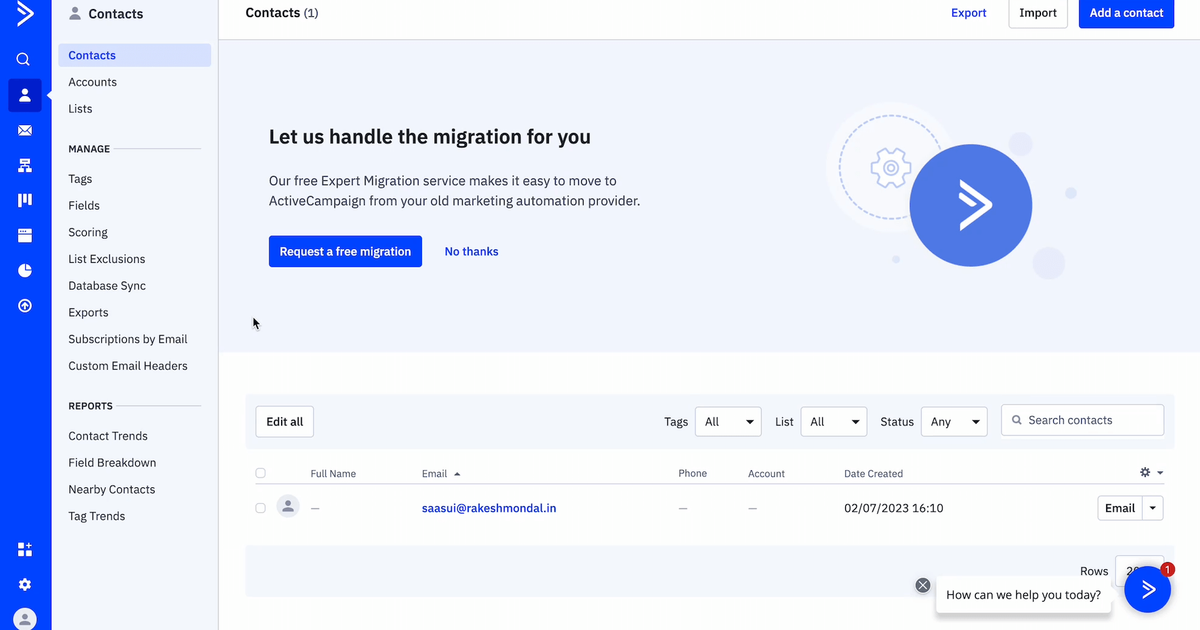The width and height of the screenshot is (1200, 630).
Task: Open the Automations icon in sidebar
Action: point(25,165)
